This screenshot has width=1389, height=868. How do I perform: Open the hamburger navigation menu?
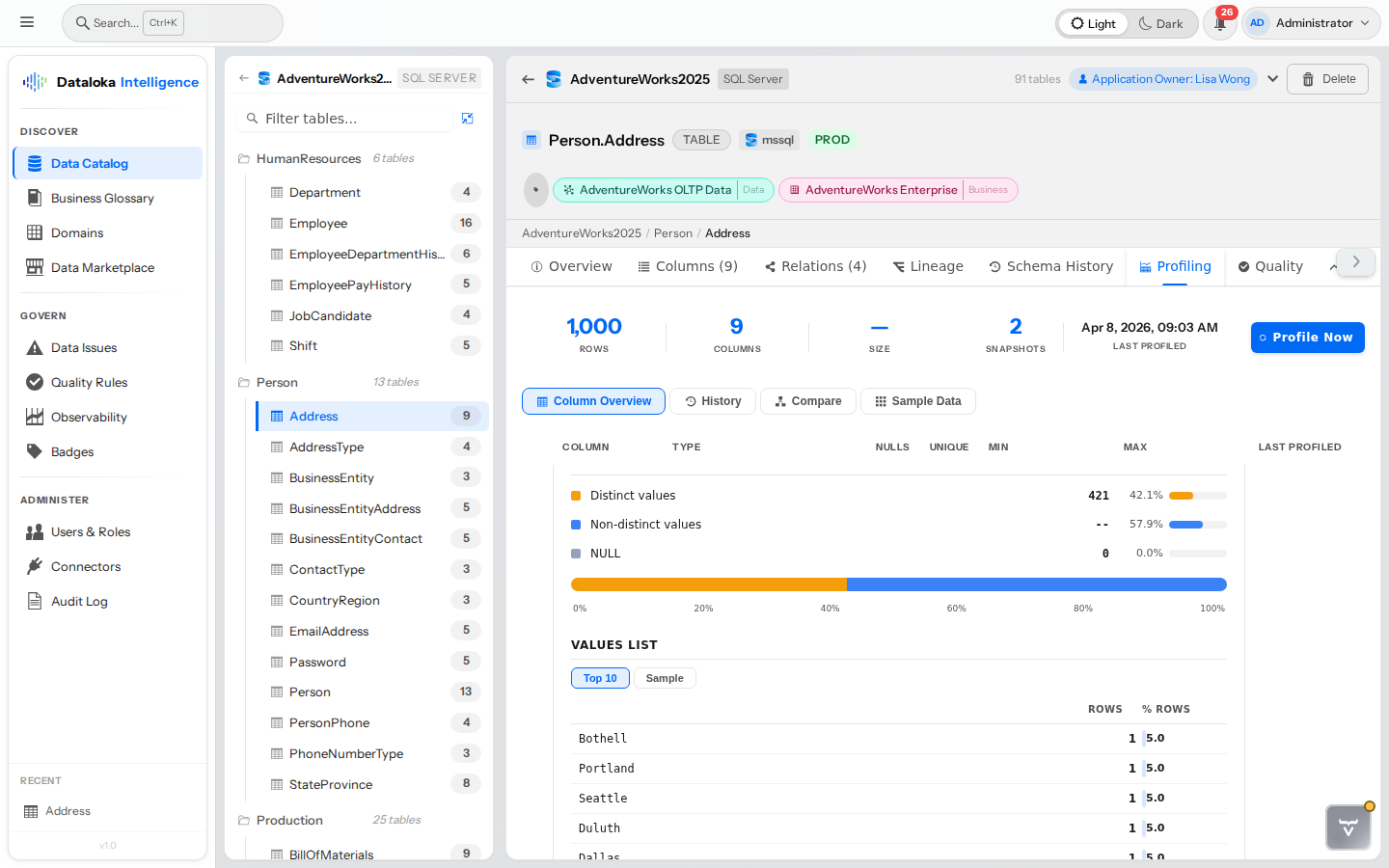27,22
